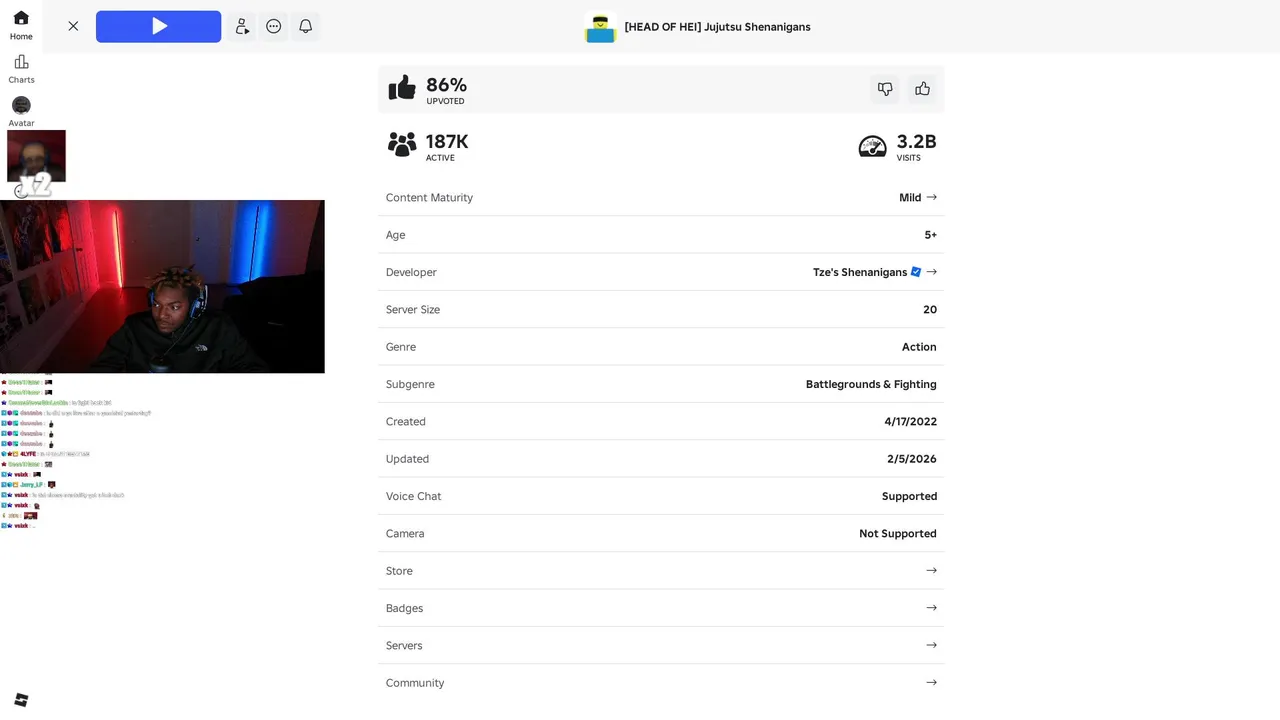Click the Roblox logo in sidebar
Viewport: 1280px width, 720px height.
click(21, 700)
